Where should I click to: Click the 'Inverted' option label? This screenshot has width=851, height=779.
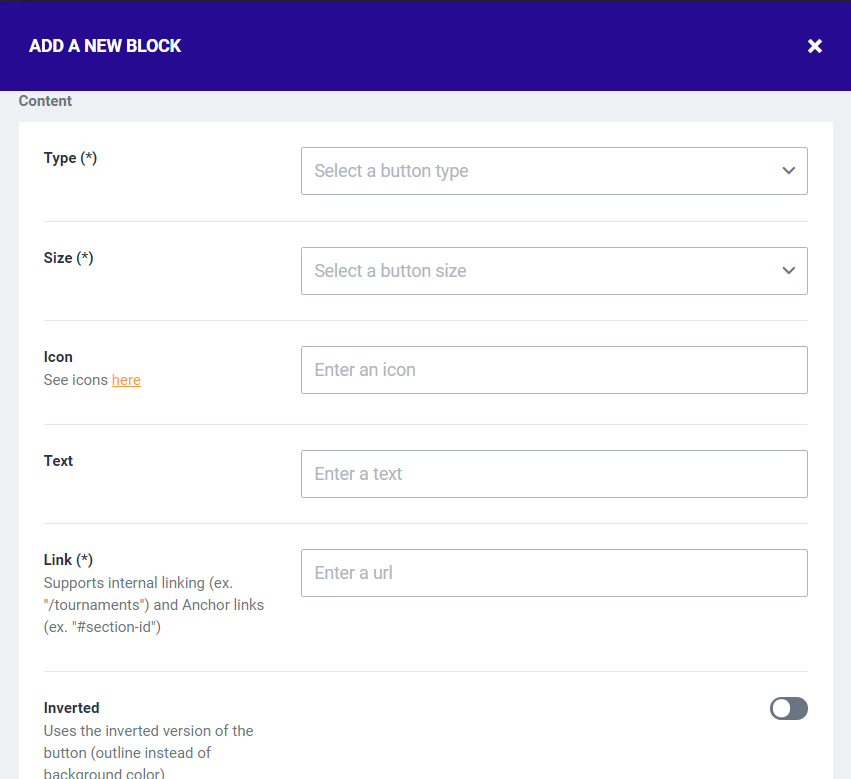coord(71,708)
